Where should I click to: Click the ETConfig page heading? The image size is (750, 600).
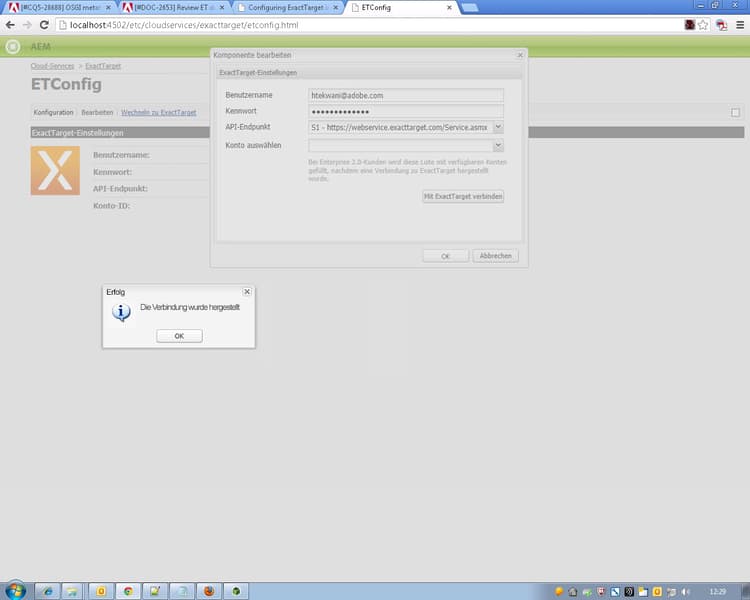[x=66, y=84]
